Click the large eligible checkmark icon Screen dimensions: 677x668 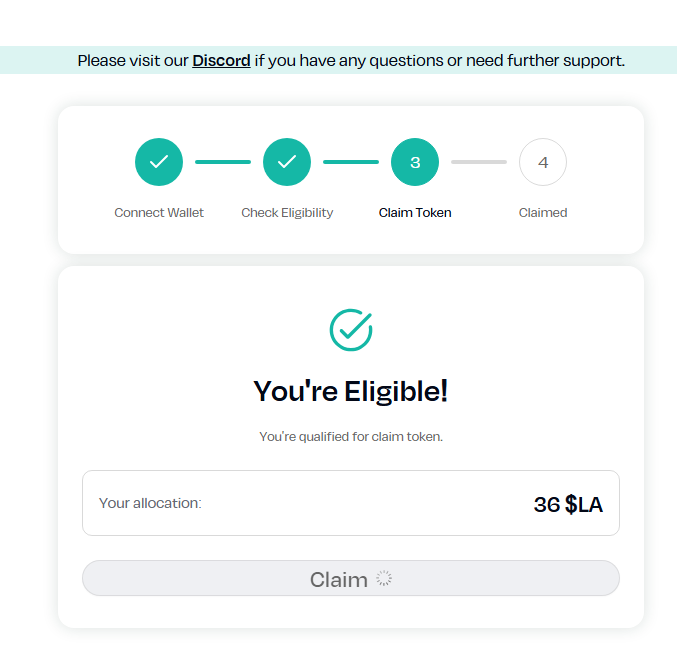click(351, 330)
